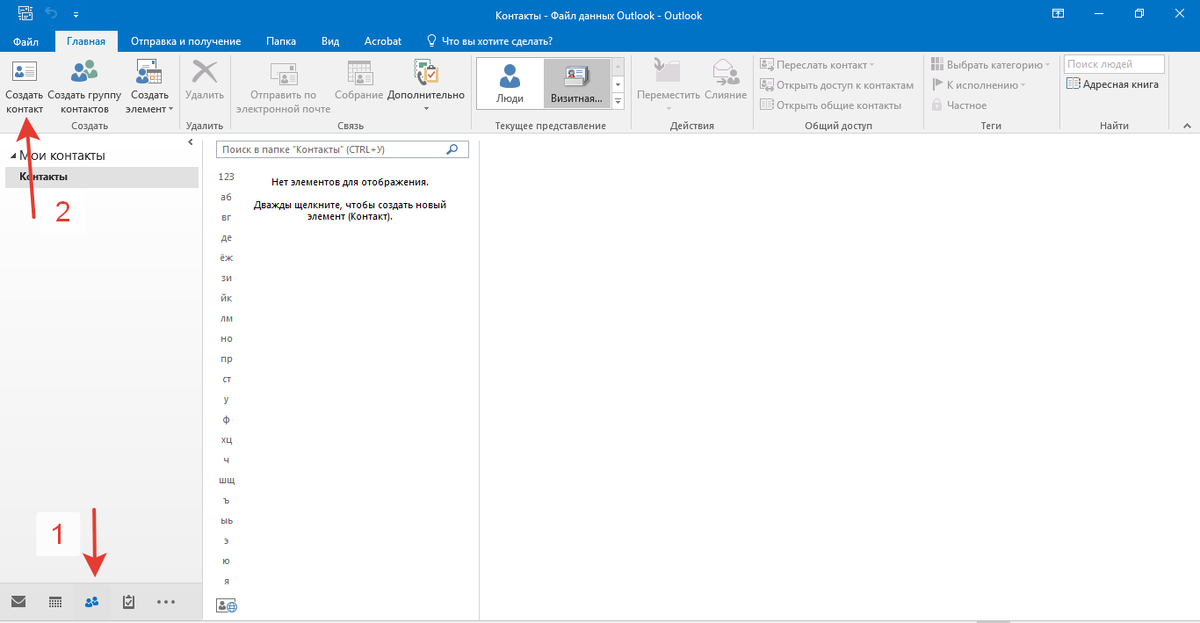
Task: Open the К исполнению dropdown
Action: point(980,85)
